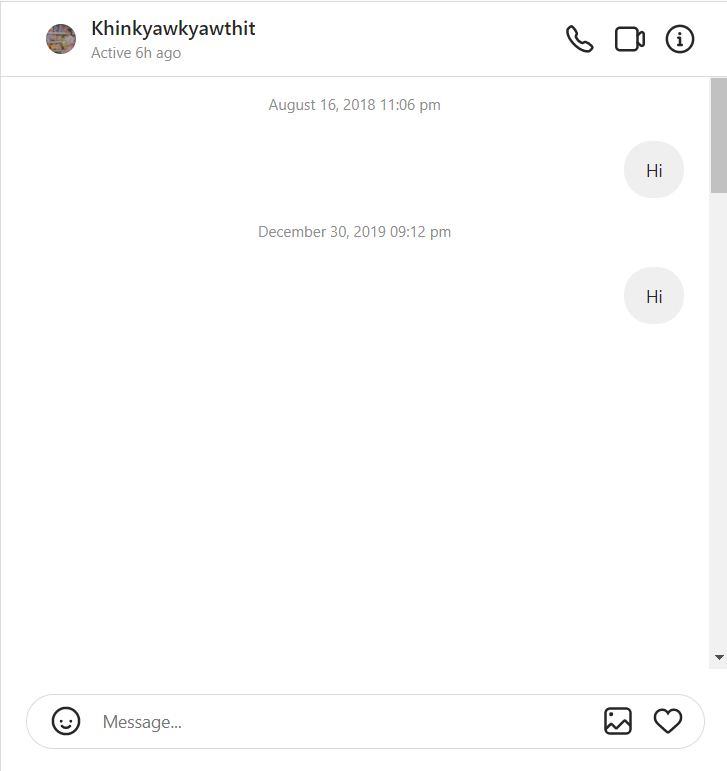Click the Active 6h ago status
The height and width of the screenshot is (771, 727).
coord(136,53)
